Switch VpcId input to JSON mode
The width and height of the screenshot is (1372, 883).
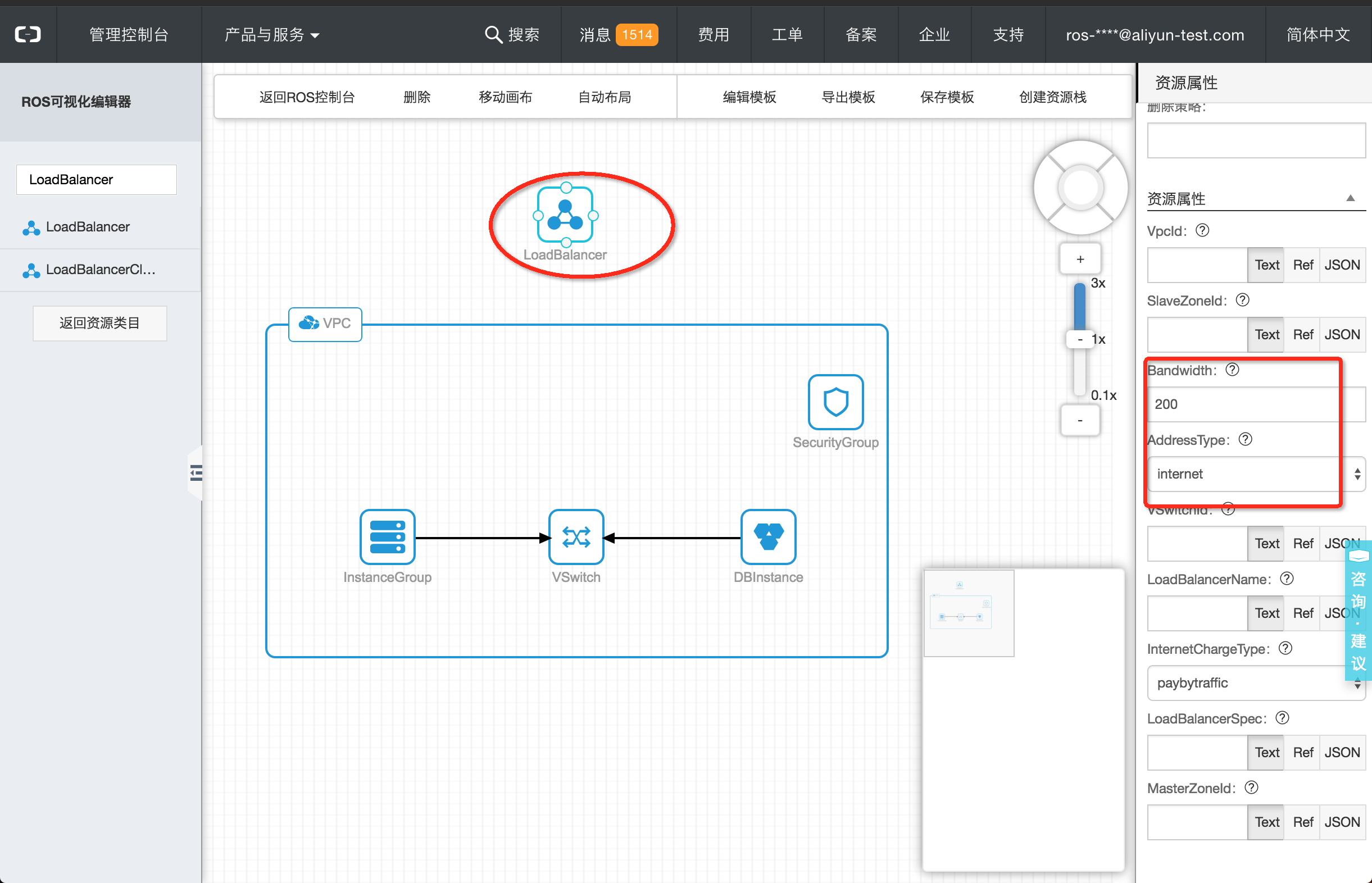point(1342,265)
